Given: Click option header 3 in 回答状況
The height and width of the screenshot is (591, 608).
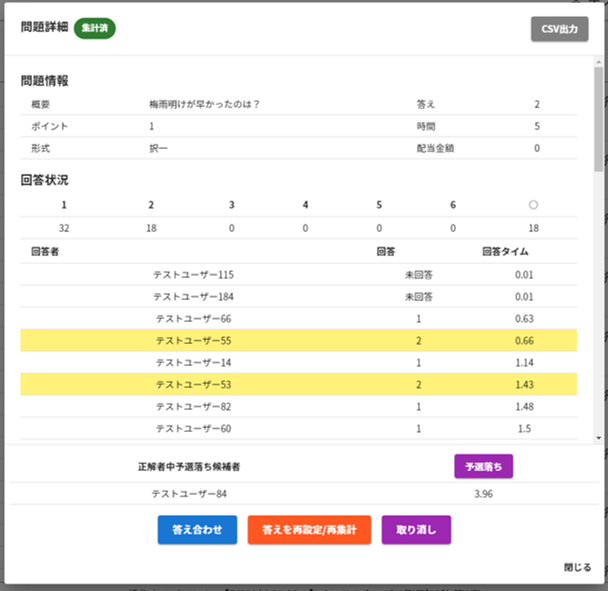Looking at the screenshot, I should tap(231, 205).
